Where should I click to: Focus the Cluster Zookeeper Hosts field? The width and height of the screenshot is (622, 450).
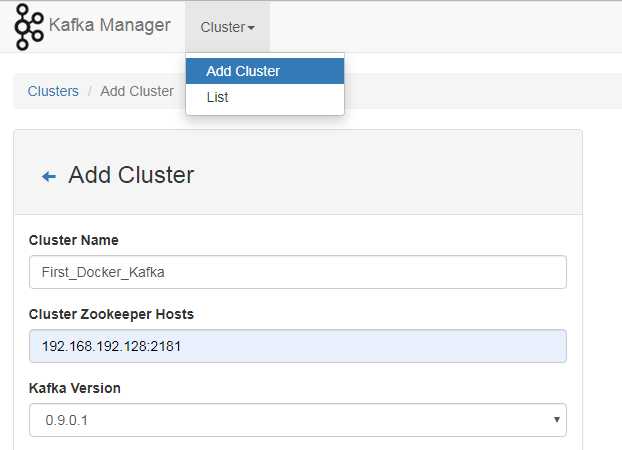298,346
